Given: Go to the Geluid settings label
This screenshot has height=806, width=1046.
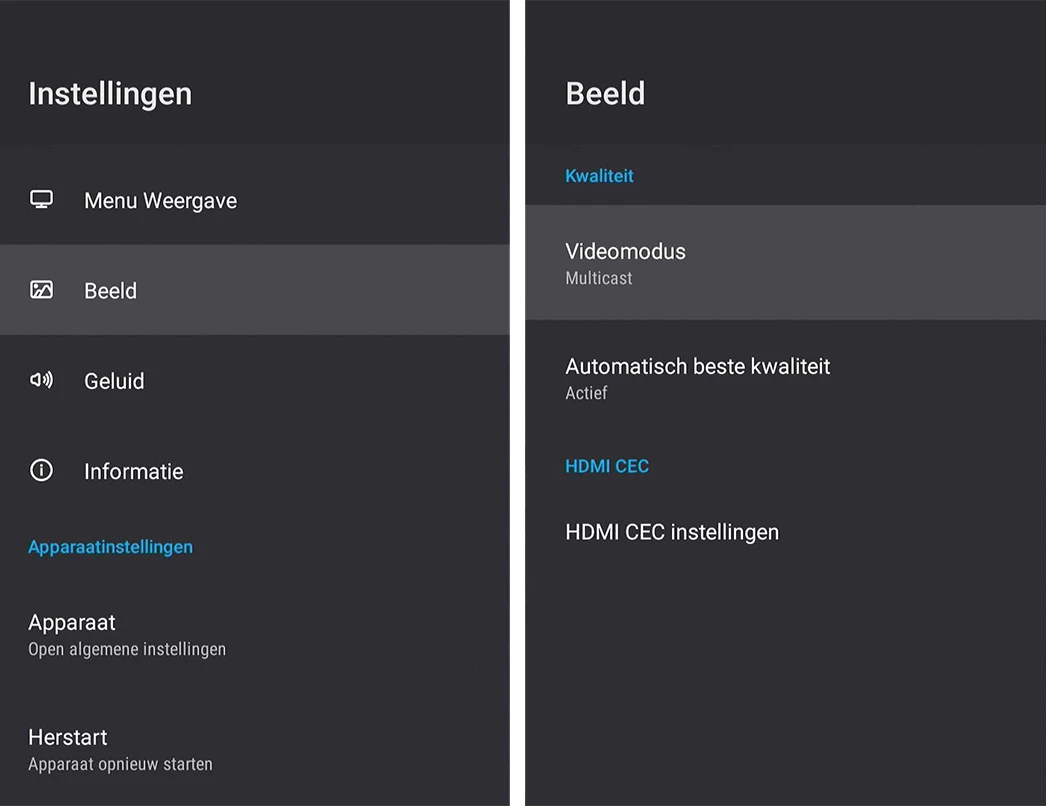Looking at the screenshot, I should (x=114, y=381).
